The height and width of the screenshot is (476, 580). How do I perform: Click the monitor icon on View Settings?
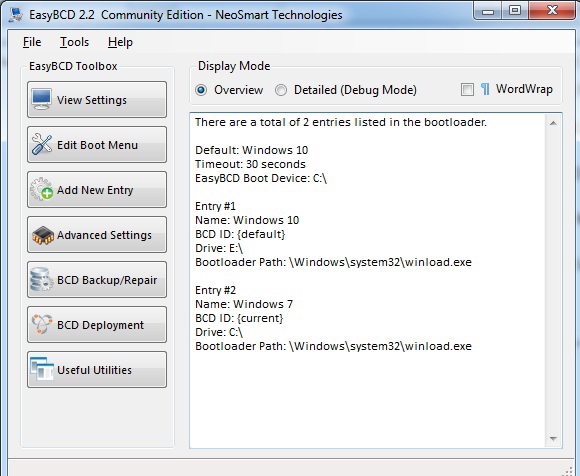point(41,99)
